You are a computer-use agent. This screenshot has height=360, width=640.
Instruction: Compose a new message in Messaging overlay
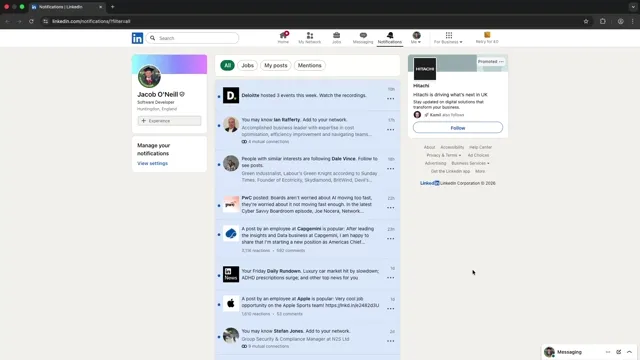618,352
